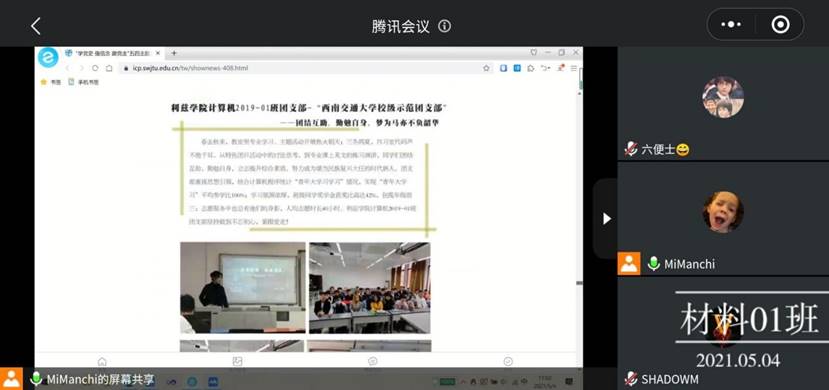Click the green round taskbar app icon
Screen dimensions: 829x390
point(192,381)
